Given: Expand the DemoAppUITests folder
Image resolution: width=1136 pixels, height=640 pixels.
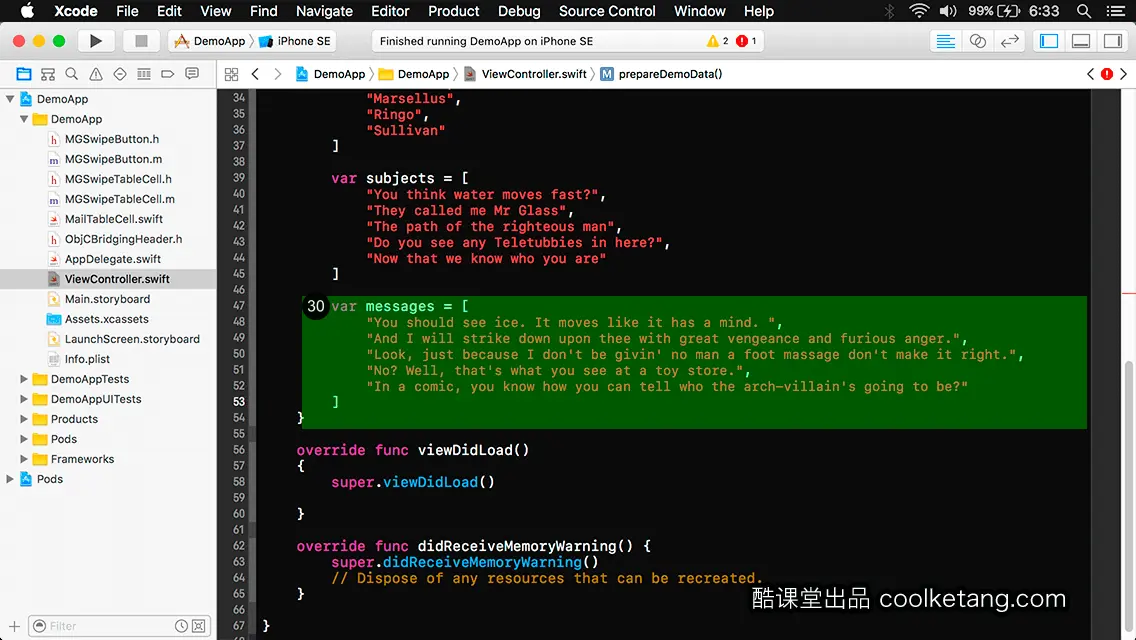Looking at the screenshot, I should point(24,399).
